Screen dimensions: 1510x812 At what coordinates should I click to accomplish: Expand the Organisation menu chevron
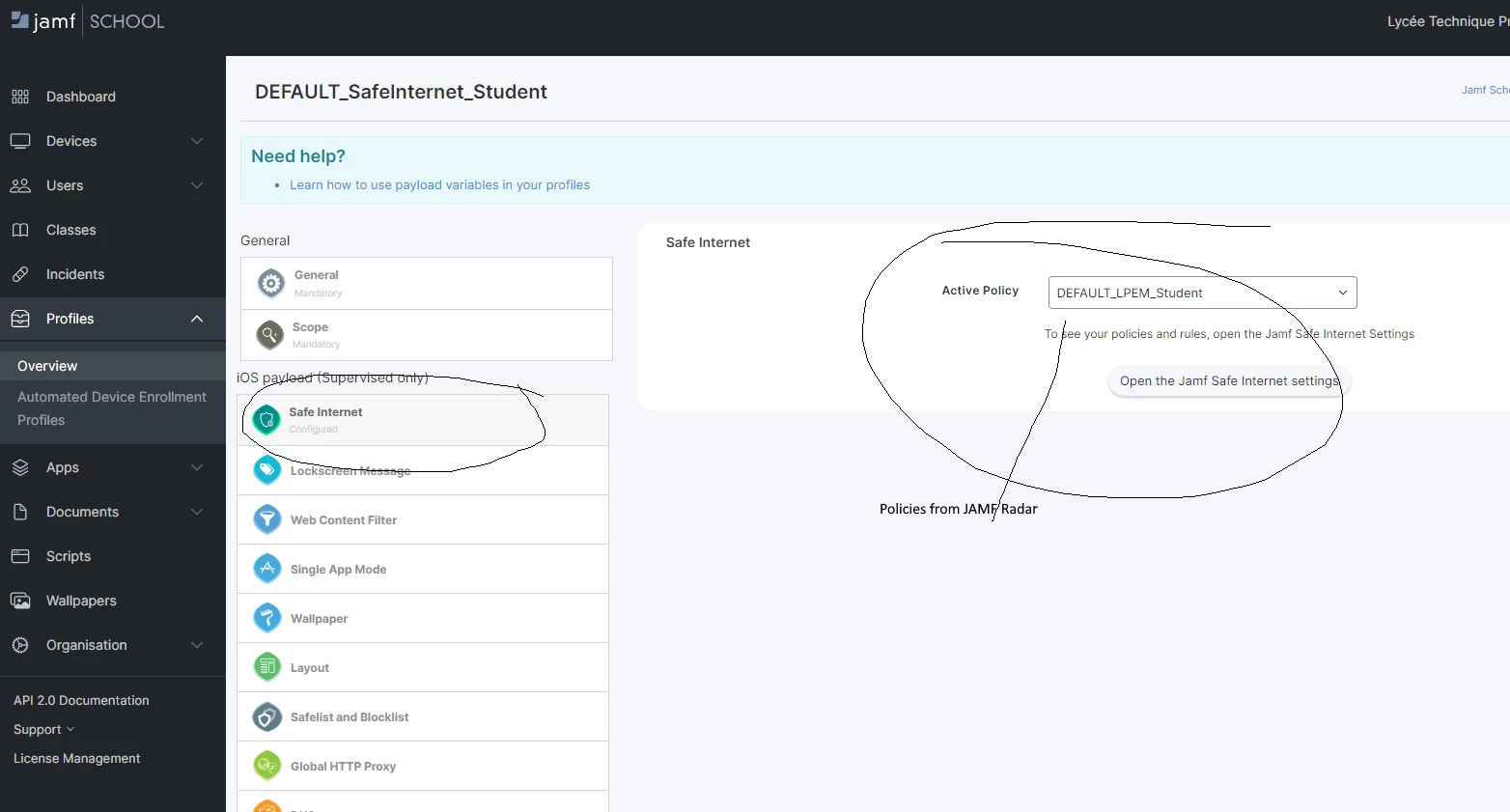point(197,645)
